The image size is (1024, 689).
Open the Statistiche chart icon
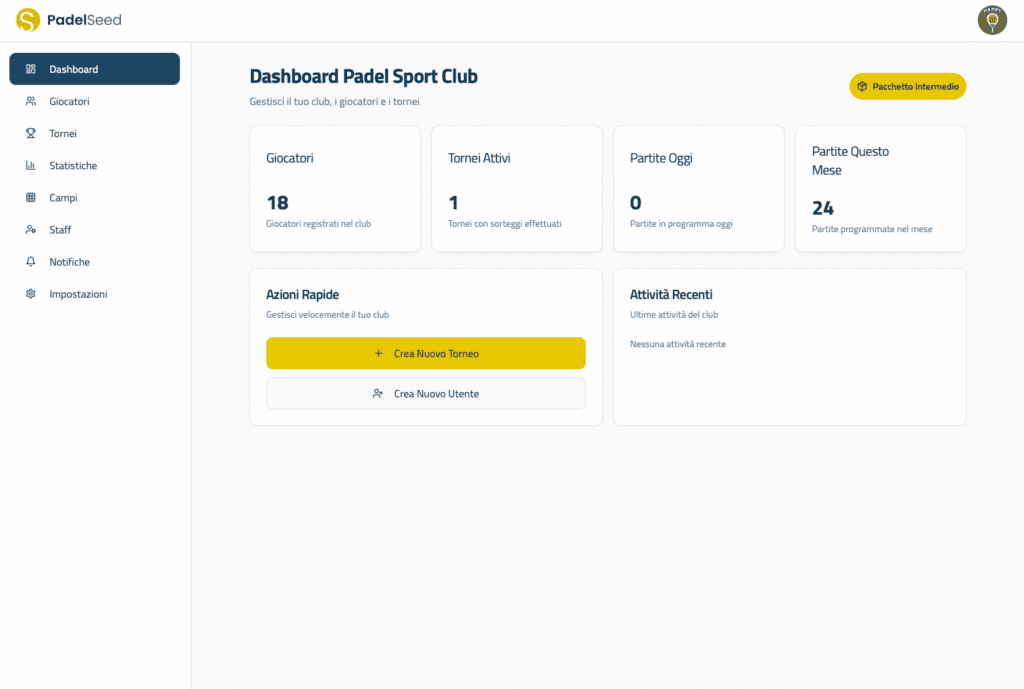pyautogui.click(x=29, y=165)
